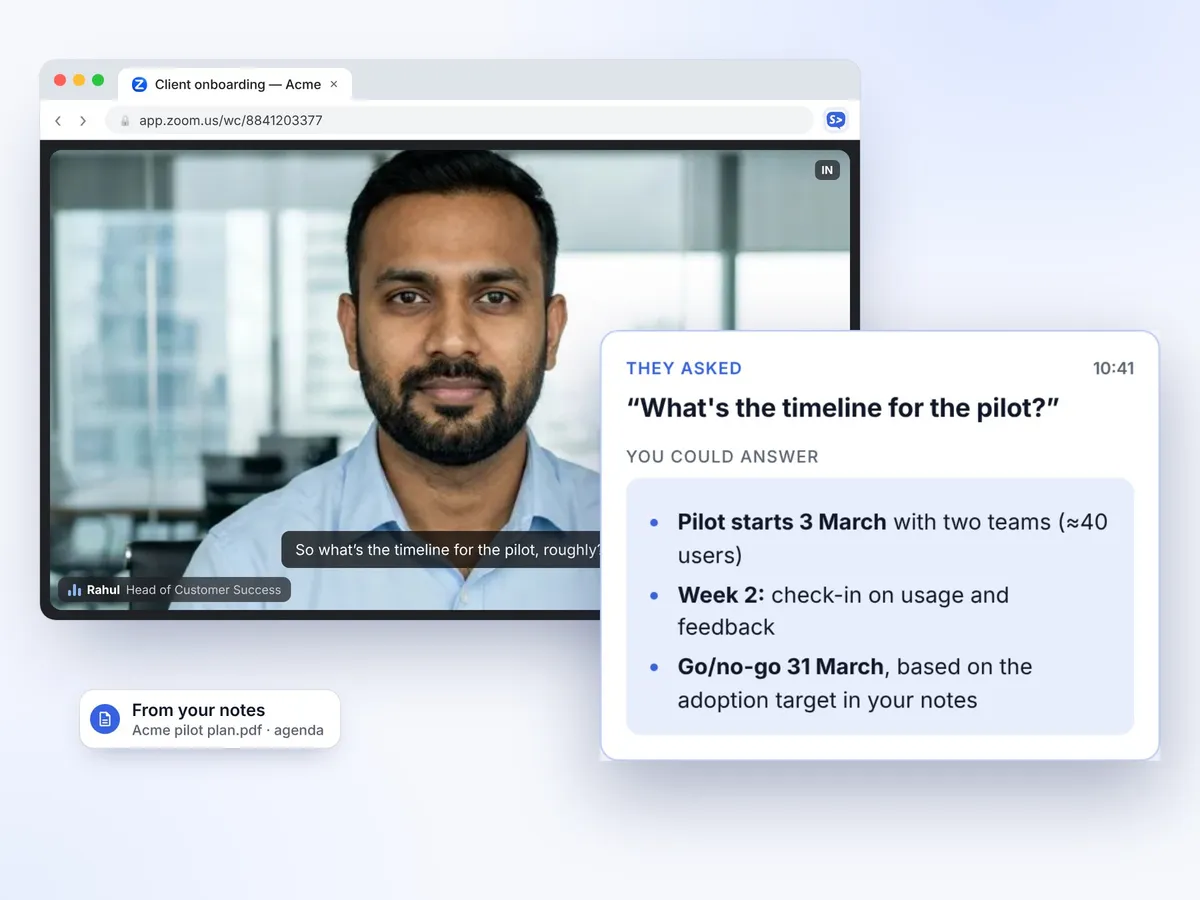Click Rahul's video feed
The width and height of the screenshot is (1200, 900).
pos(450,380)
